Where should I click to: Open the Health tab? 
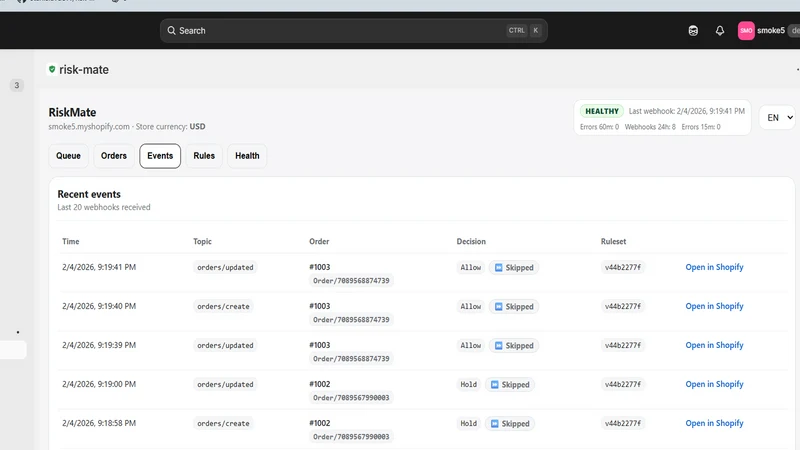click(247, 156)
